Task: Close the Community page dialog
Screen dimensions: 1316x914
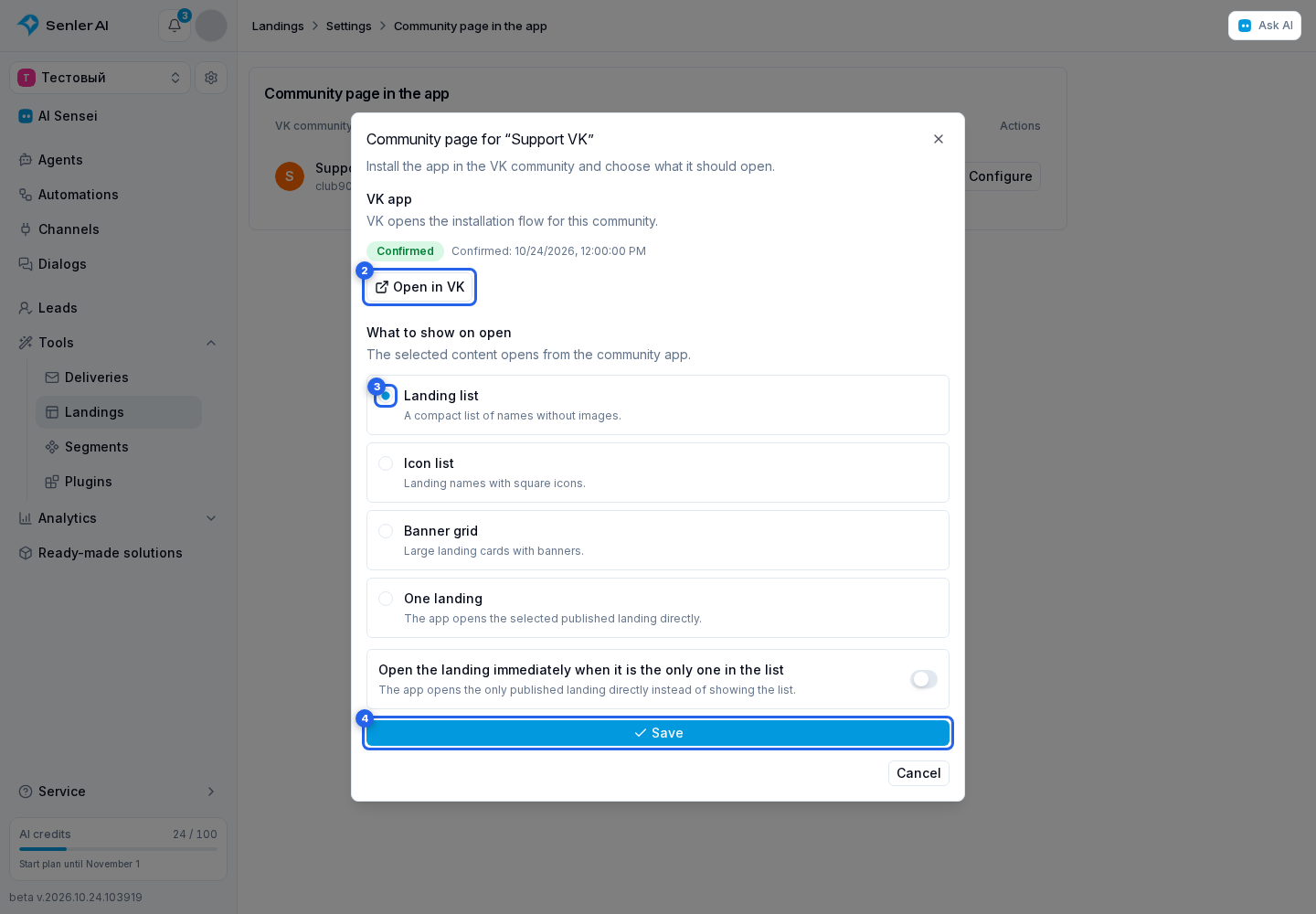Action: pyautogui.click(x=939, y=139)
